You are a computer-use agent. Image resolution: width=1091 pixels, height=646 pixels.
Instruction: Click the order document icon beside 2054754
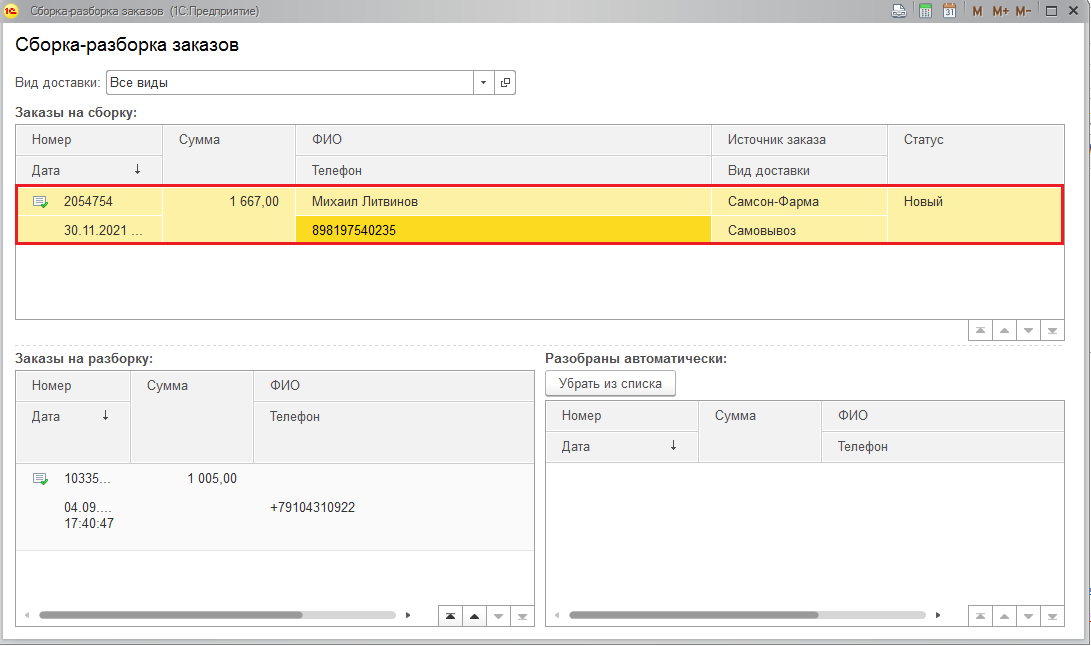[x=40, y=202]
